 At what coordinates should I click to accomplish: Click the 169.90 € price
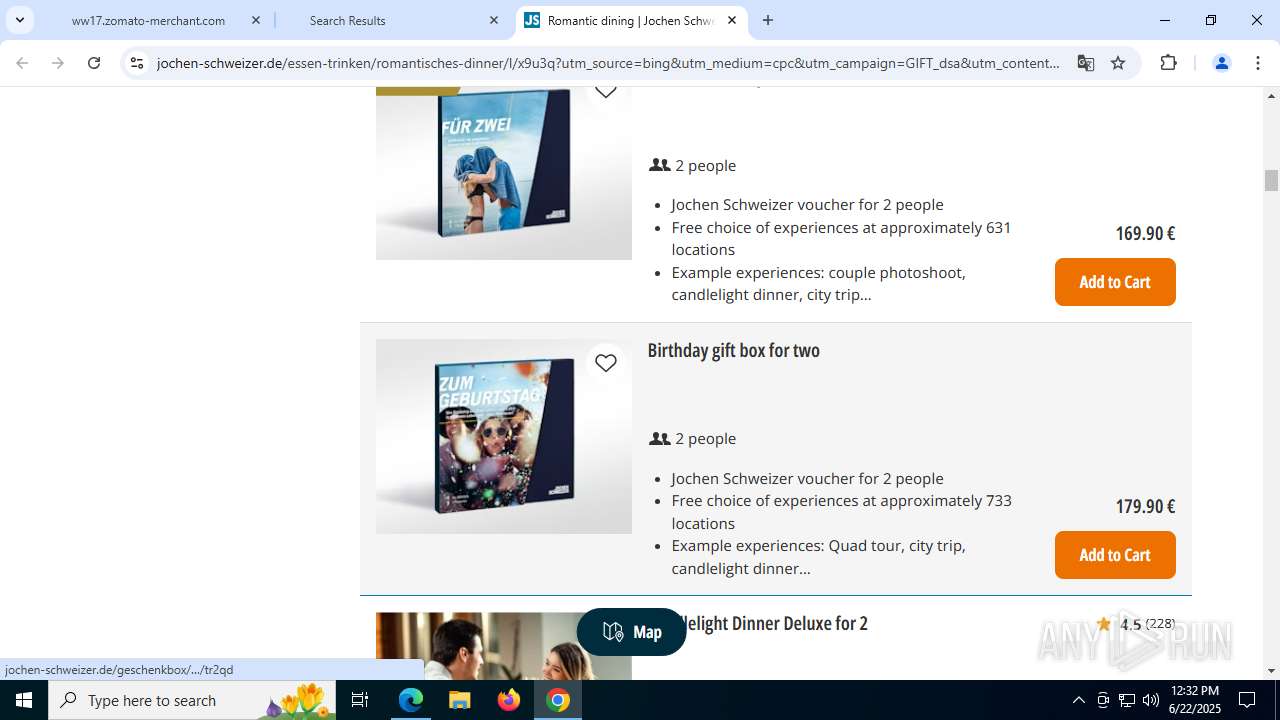[x=1145, y=233]
